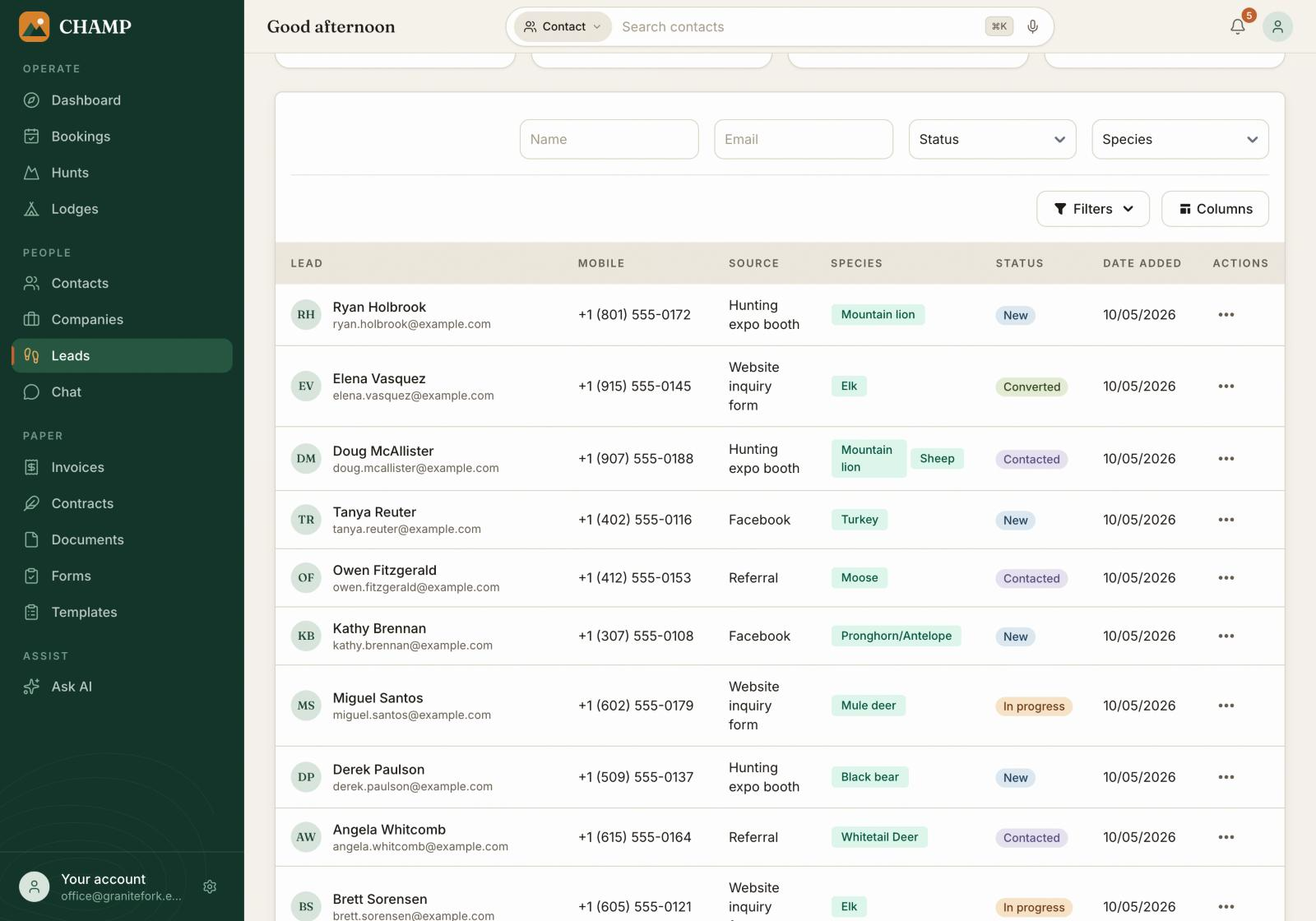Open row actions for Miguel Santos
Screen dimensions: 1316x921
click(1226, 705)
